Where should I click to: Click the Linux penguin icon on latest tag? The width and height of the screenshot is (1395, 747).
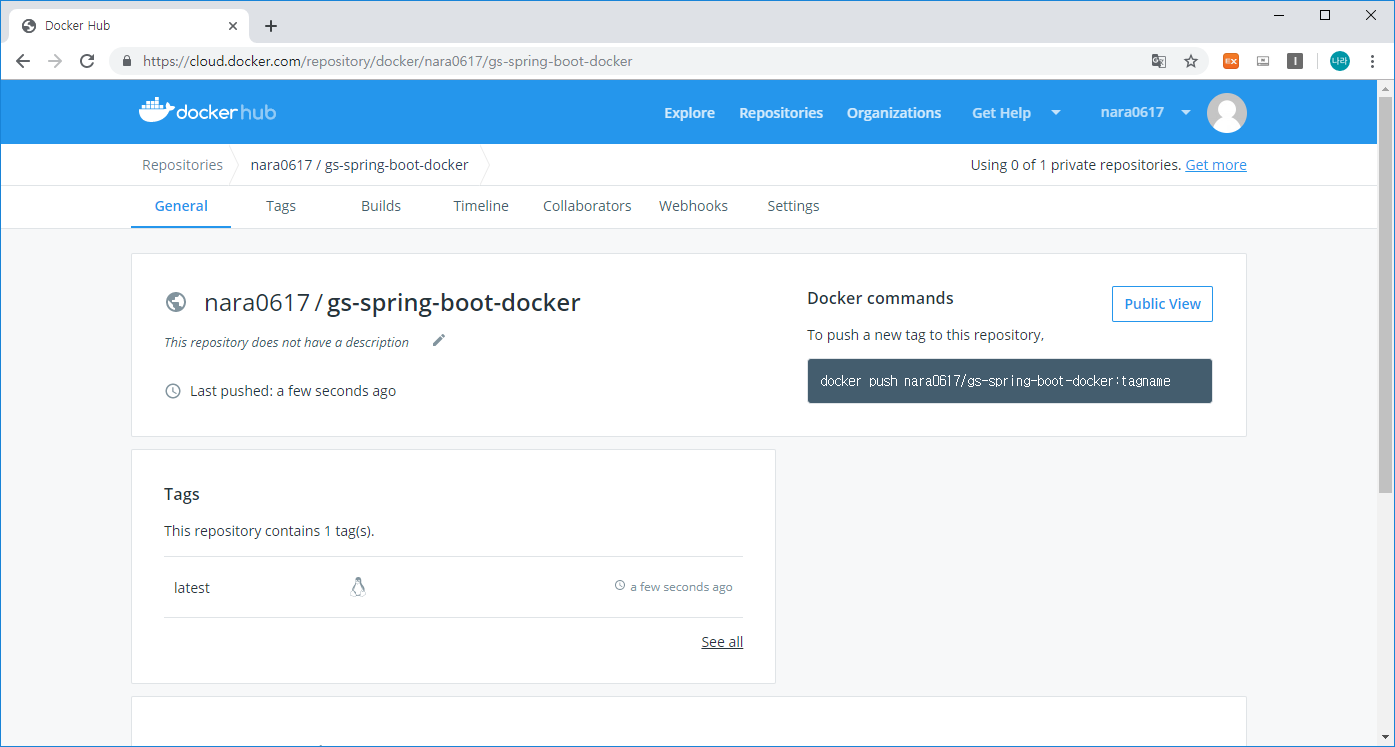pyautogui.click(x=358, y=587)
